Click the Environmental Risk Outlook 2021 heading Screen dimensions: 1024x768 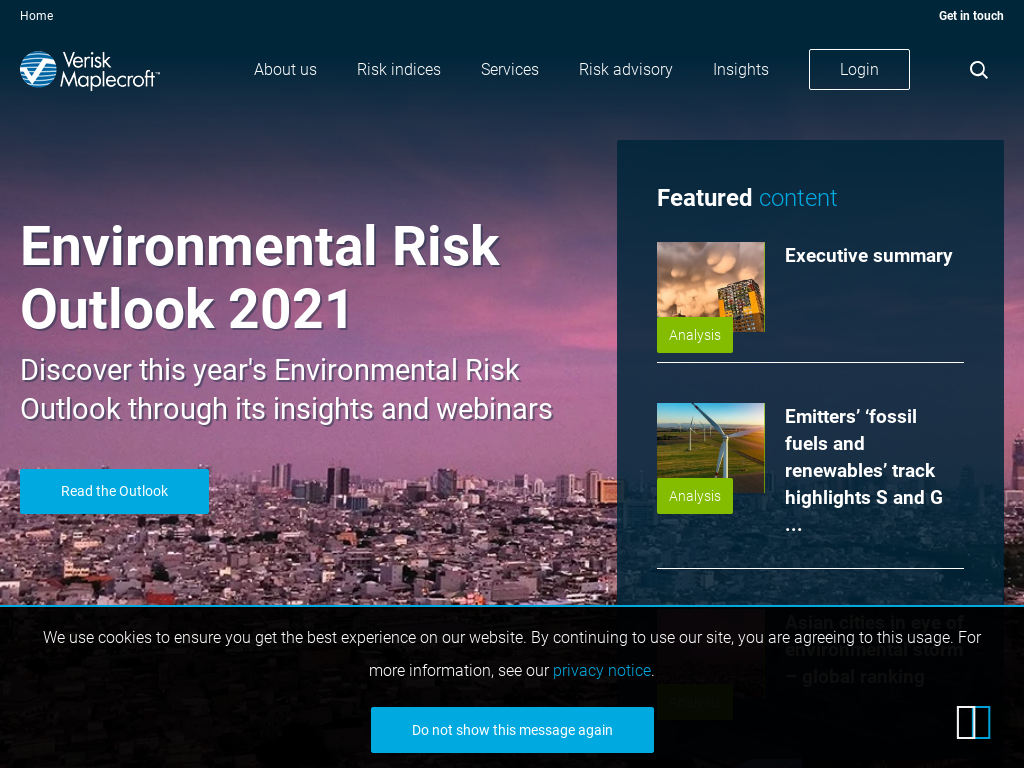tap(260, 278)
